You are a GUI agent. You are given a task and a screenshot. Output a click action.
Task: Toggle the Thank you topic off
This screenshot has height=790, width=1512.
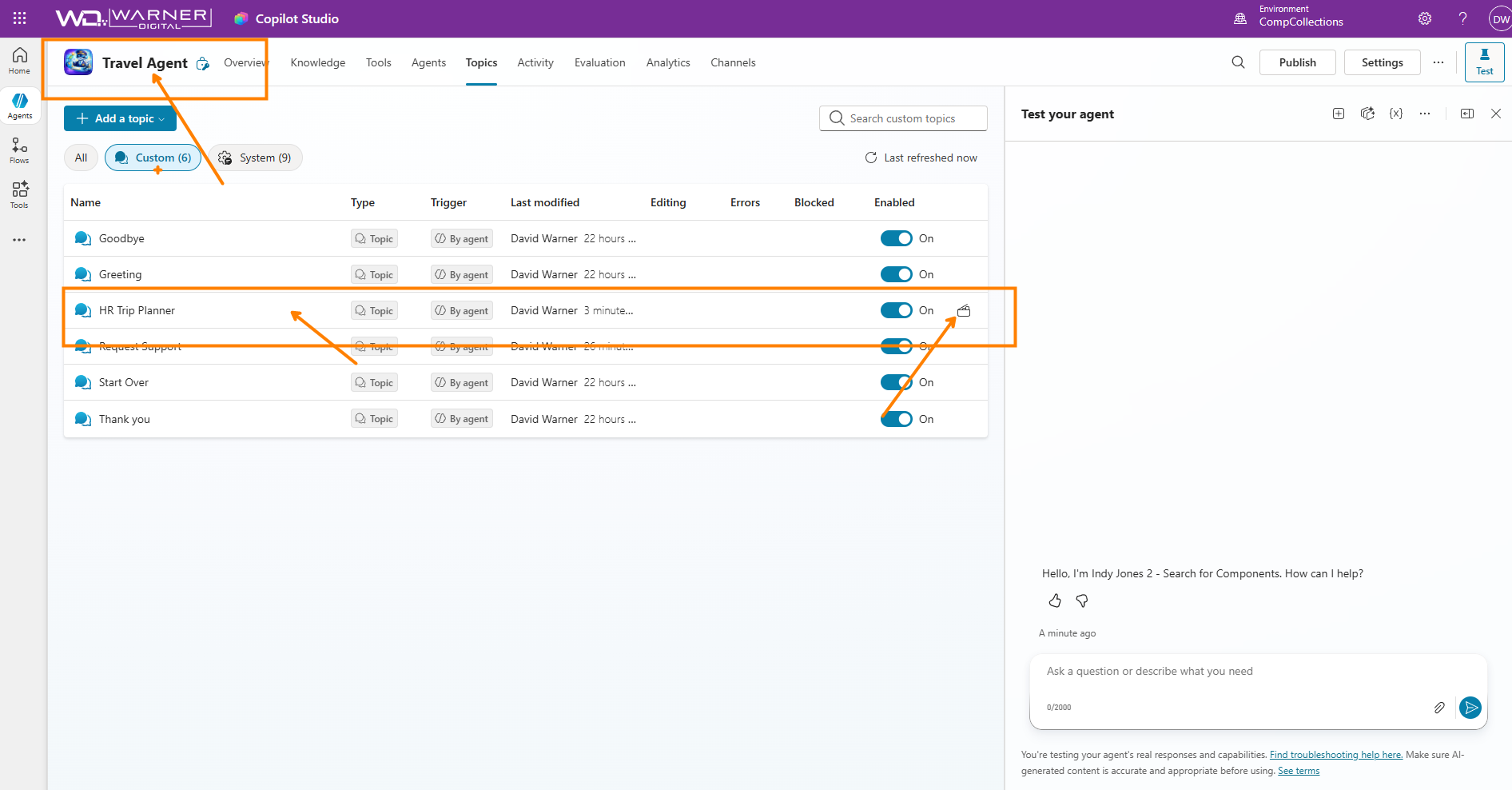pos(896,419)
